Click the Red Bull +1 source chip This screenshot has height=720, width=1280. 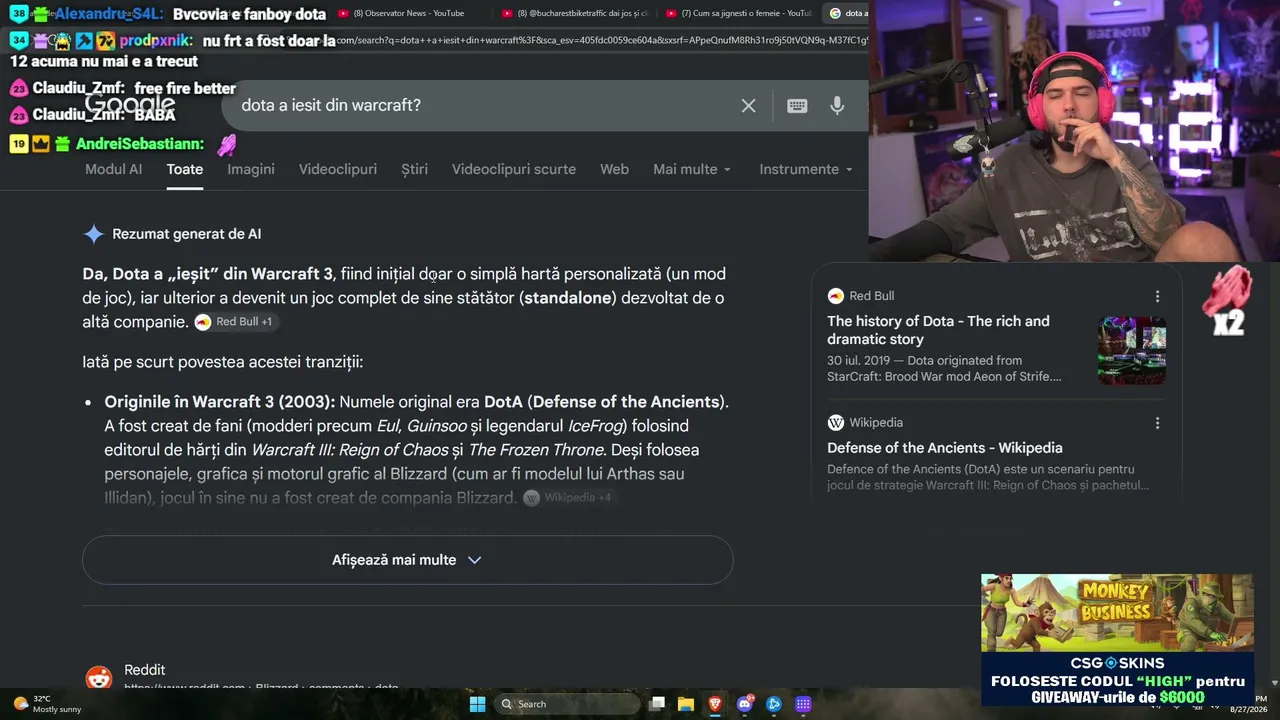coord(234,322)
